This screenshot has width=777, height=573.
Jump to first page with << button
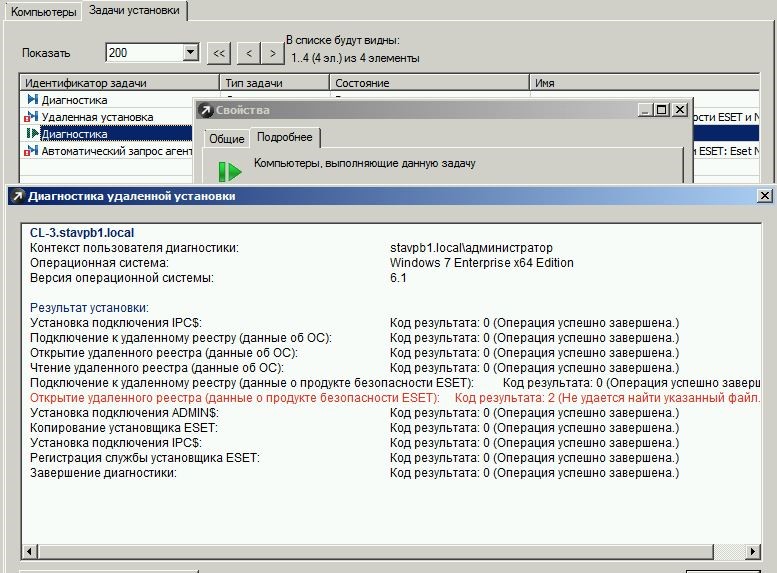[x=219, y=54]
